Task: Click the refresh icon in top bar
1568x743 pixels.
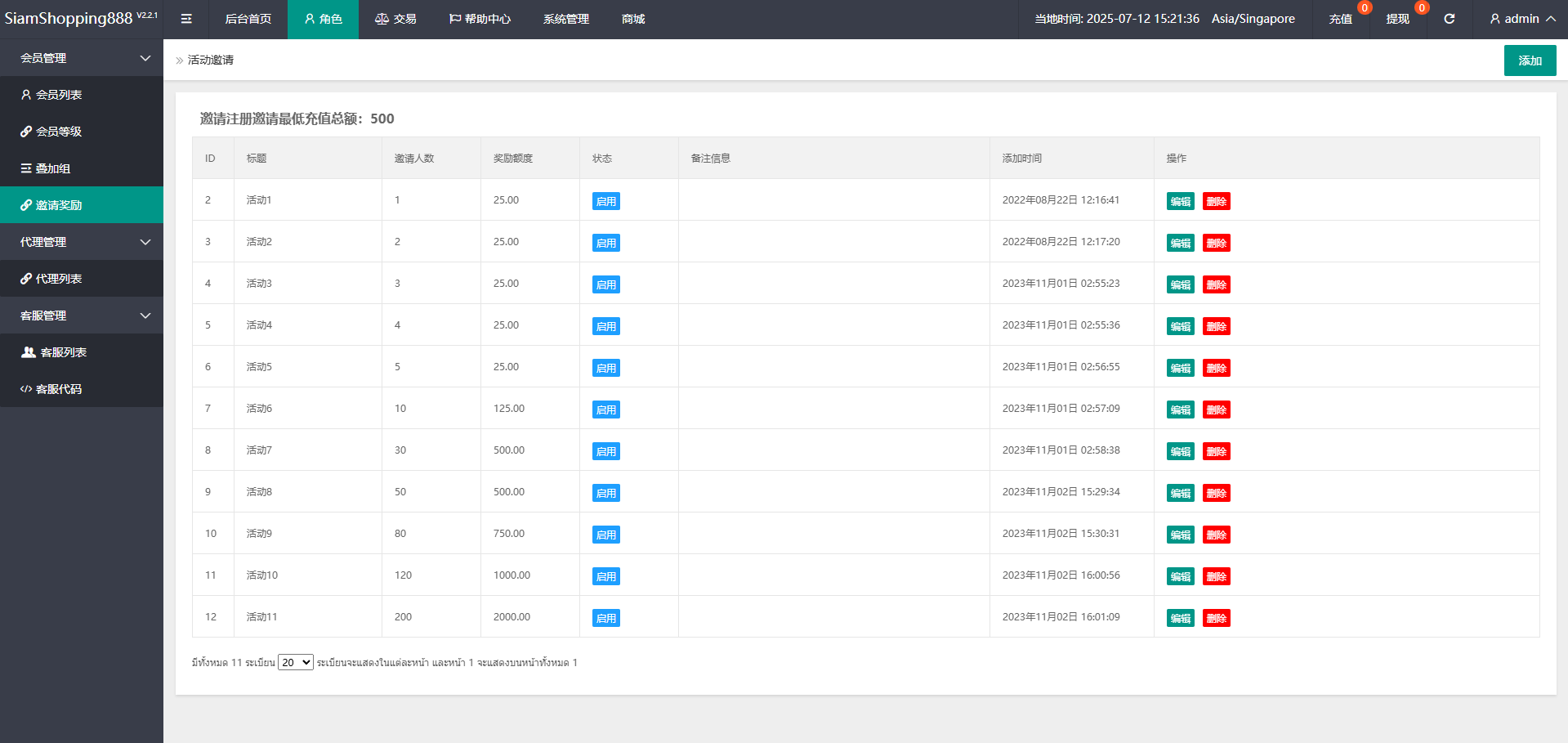Action: [x=1449, y=19]
